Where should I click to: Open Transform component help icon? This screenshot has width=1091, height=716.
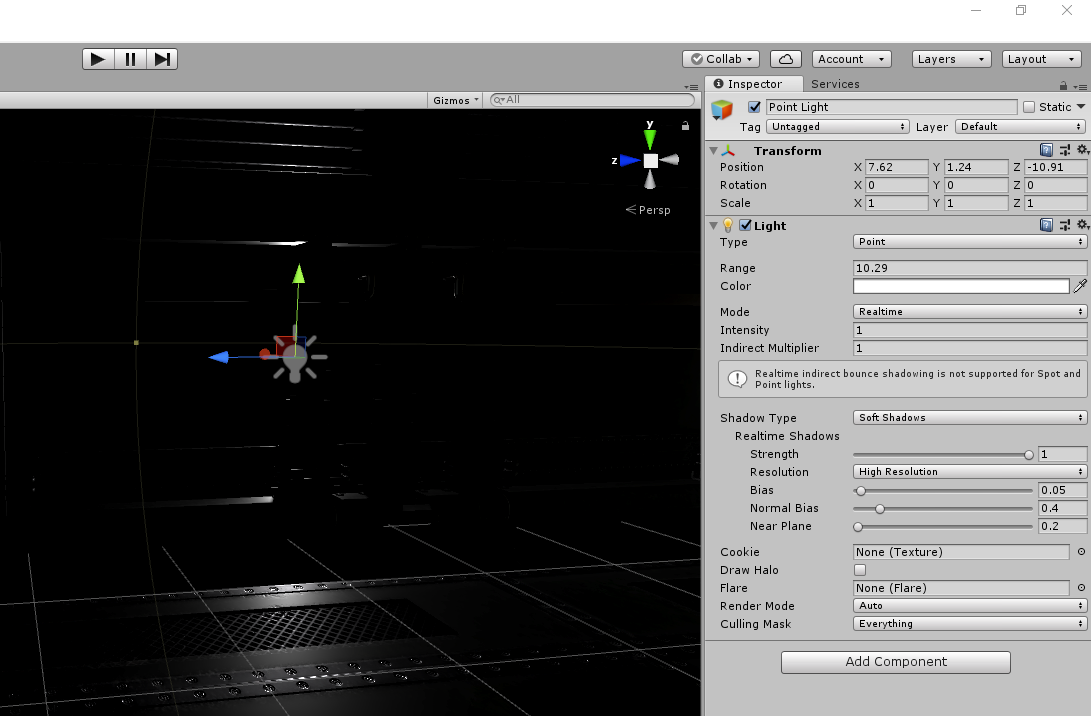coord(1046,150)
